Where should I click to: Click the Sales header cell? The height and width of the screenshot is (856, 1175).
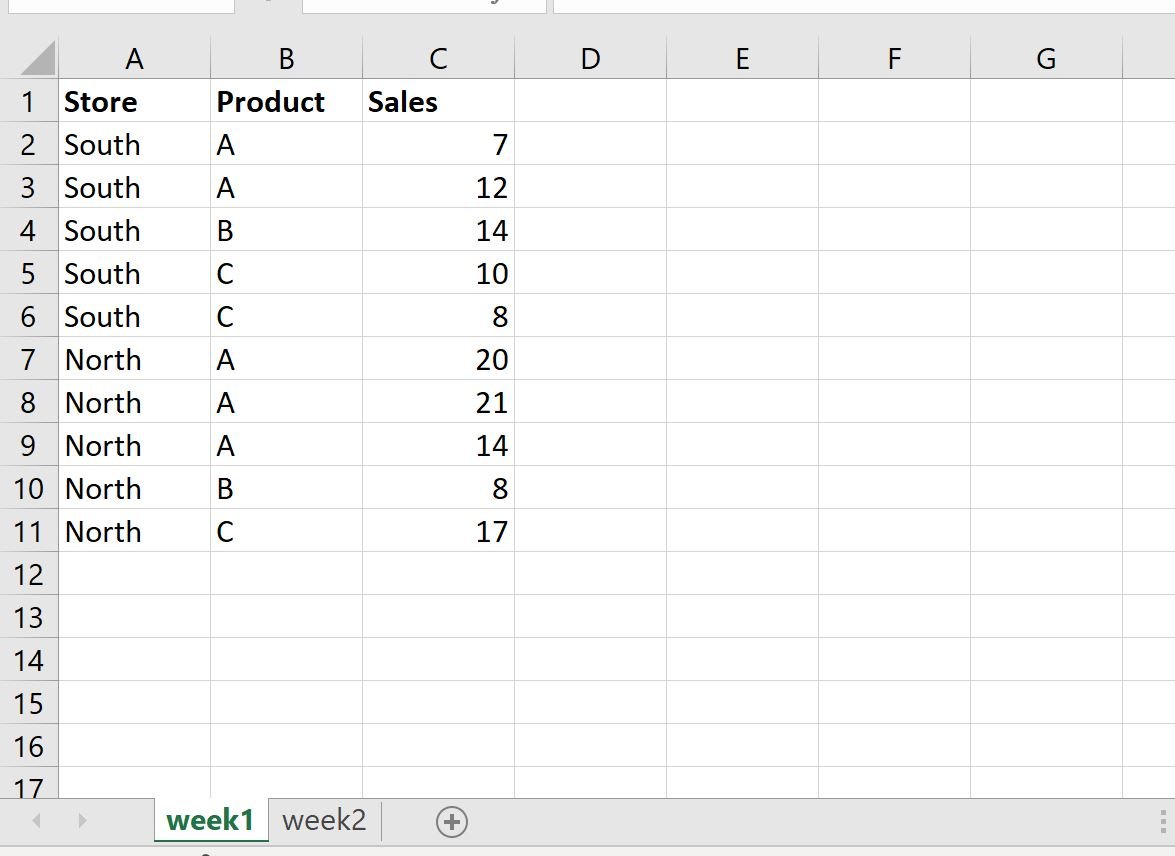tap(438, 101)
